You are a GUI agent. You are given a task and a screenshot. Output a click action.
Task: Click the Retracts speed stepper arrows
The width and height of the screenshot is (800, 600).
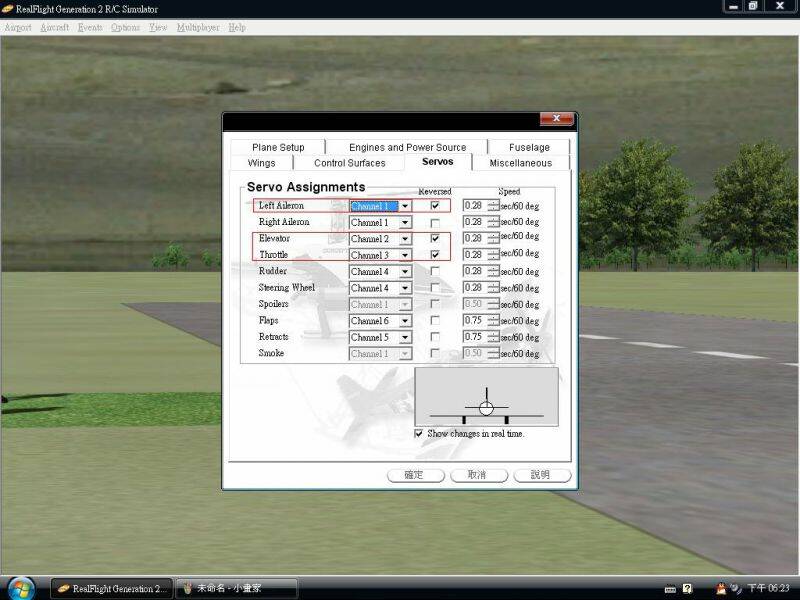[x=493, y=337]
